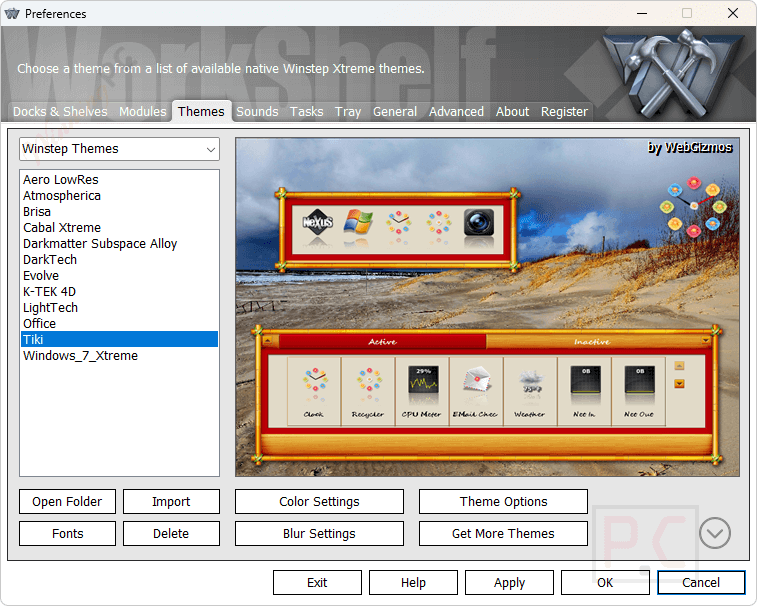Click Get More Themes
Screen dimensions: 757x606
coord(503,534)
